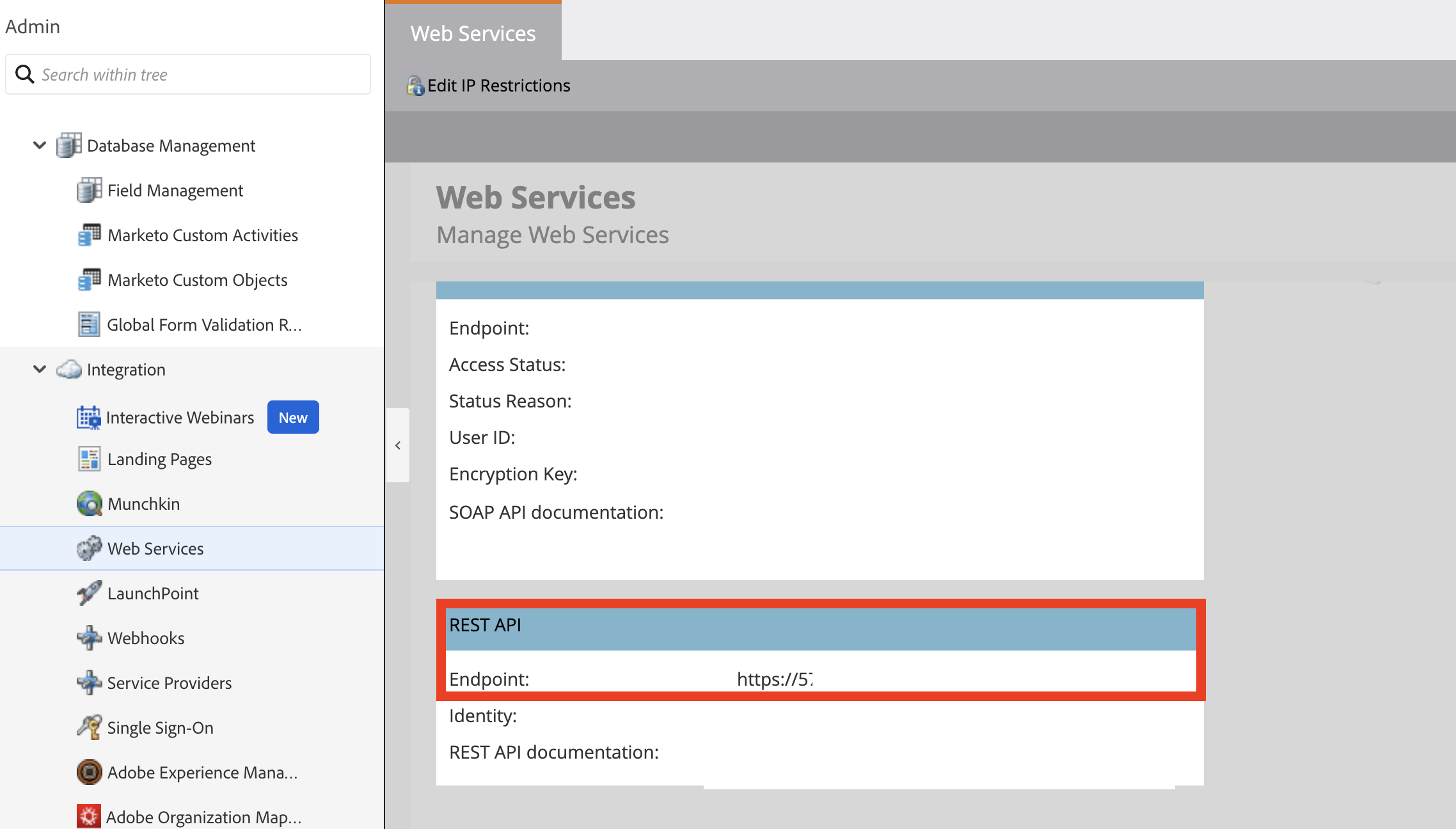
Task: Click the Adobe Organization Mapping gear icon
Action: 88,817
